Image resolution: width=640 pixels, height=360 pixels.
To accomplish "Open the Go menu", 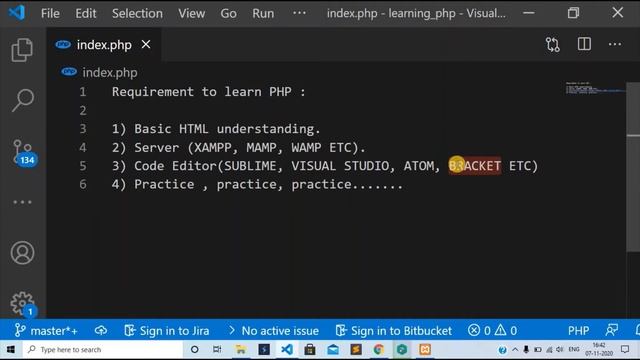I will pos(228,13).
